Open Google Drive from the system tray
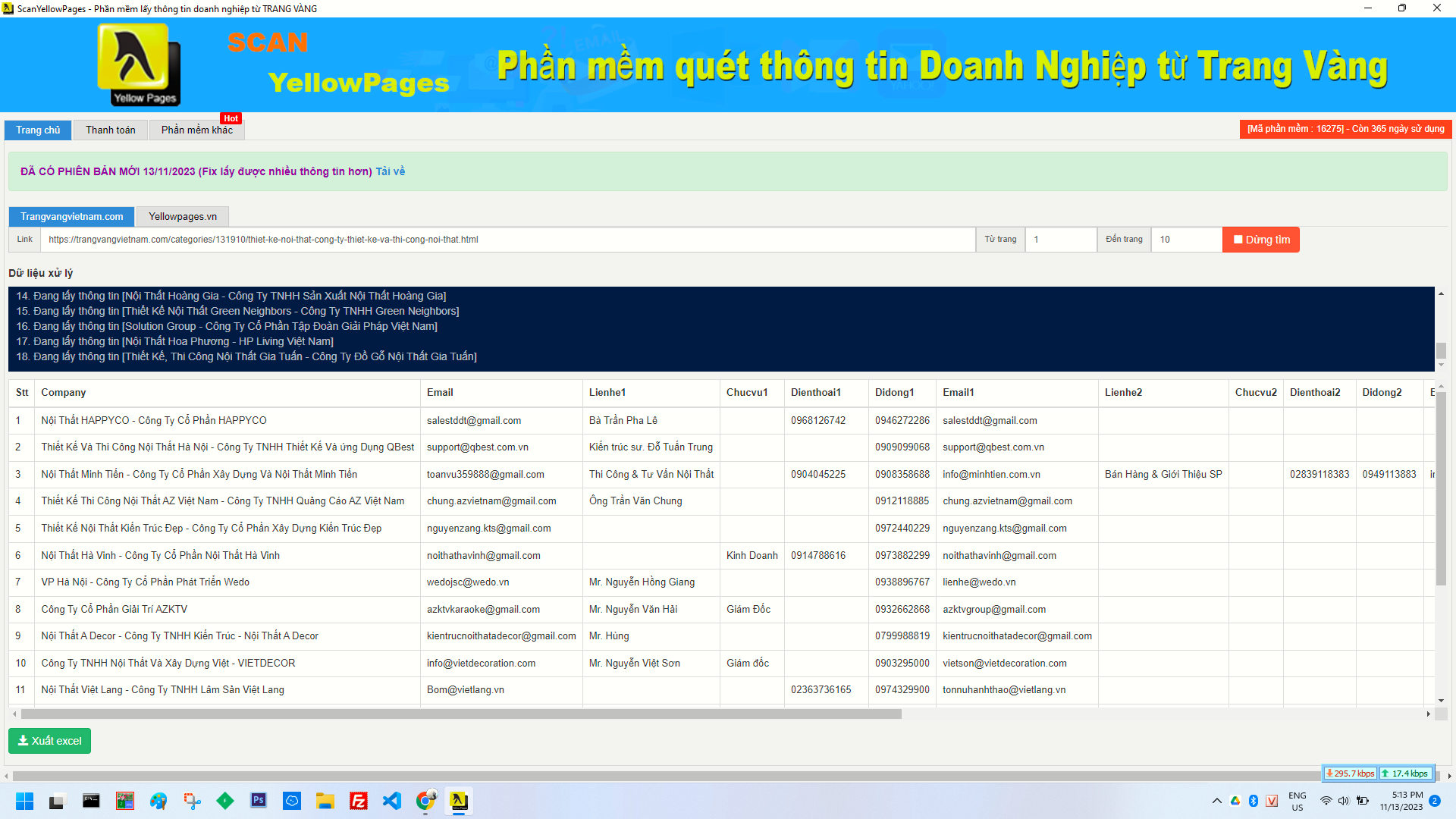The image size is (1456, 819). [1235, 801]
